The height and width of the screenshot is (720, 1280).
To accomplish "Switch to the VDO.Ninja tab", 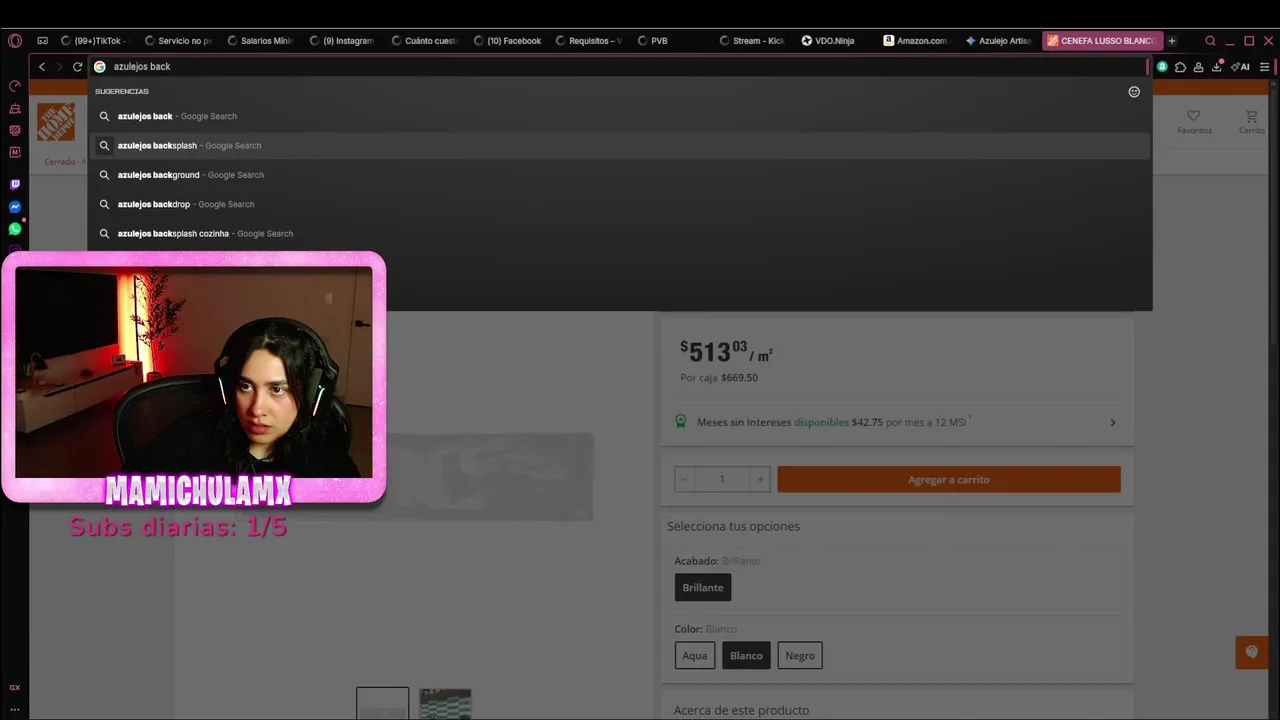I will [x=834, y=41].
